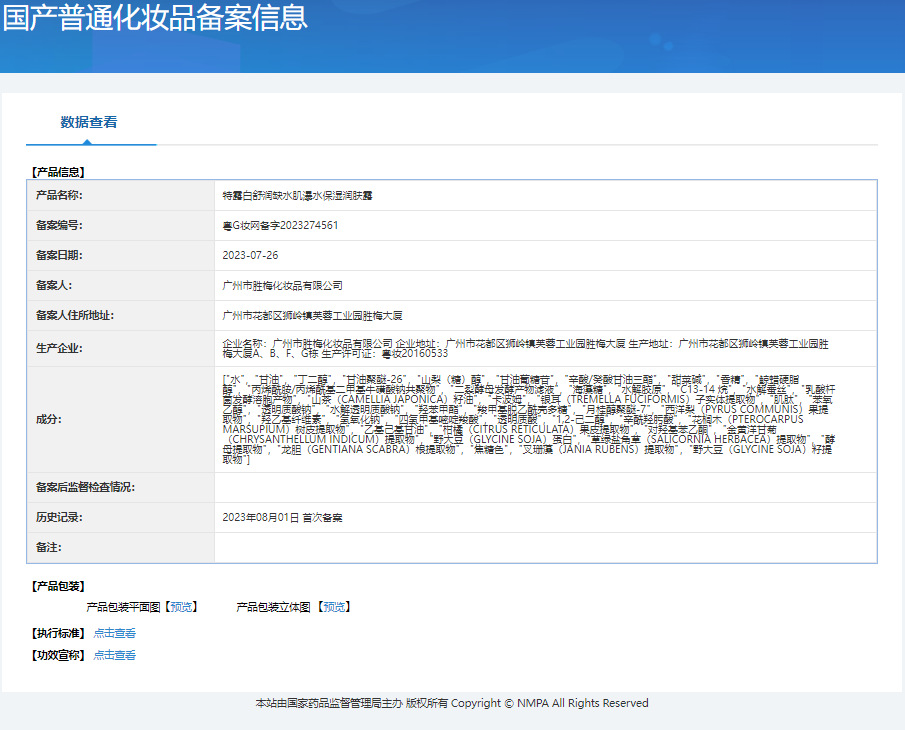905x730 pixels.
Task: Click 点击查看 next to 功效宣称
Action: pos(115,655)
